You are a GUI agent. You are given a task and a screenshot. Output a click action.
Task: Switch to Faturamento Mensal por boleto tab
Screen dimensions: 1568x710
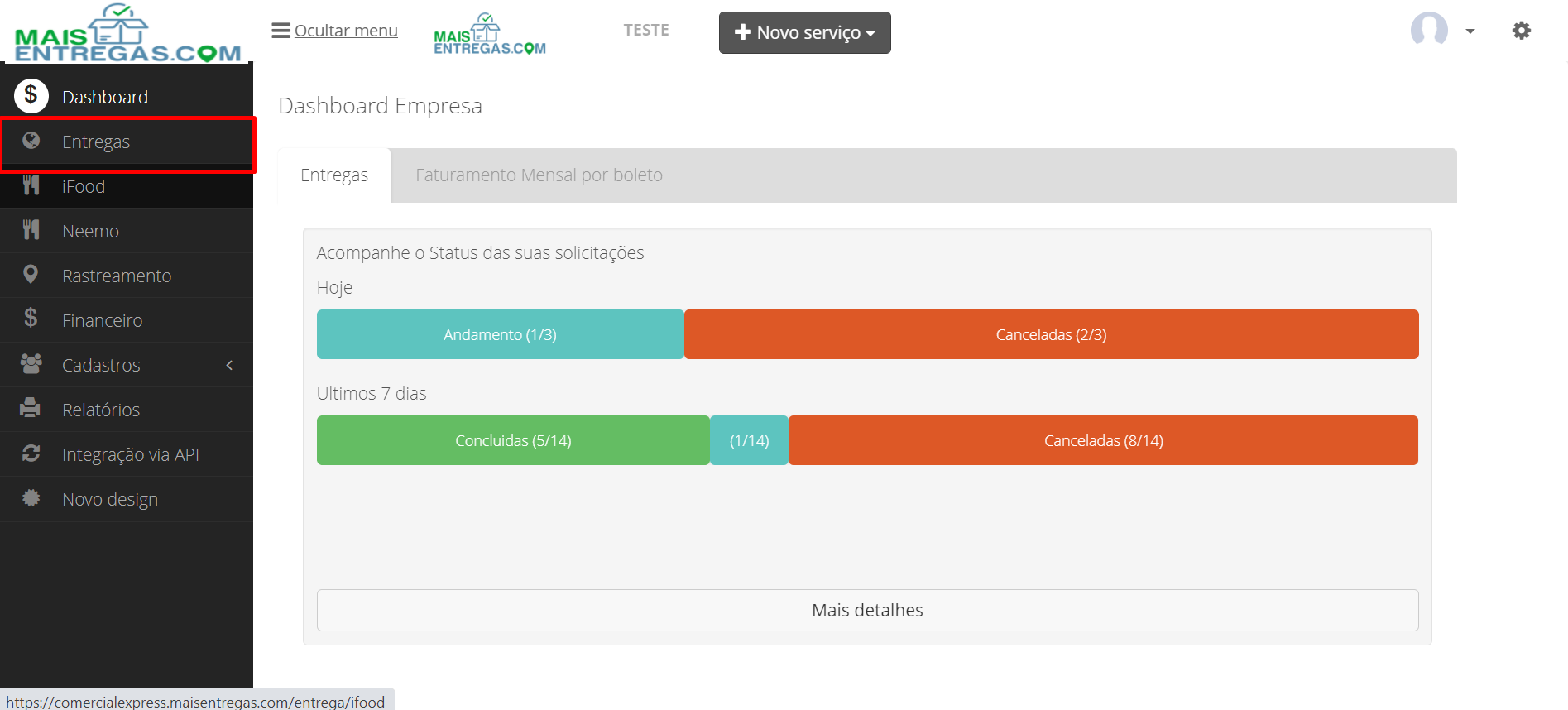pyautogui.click(x=539, y=175)
